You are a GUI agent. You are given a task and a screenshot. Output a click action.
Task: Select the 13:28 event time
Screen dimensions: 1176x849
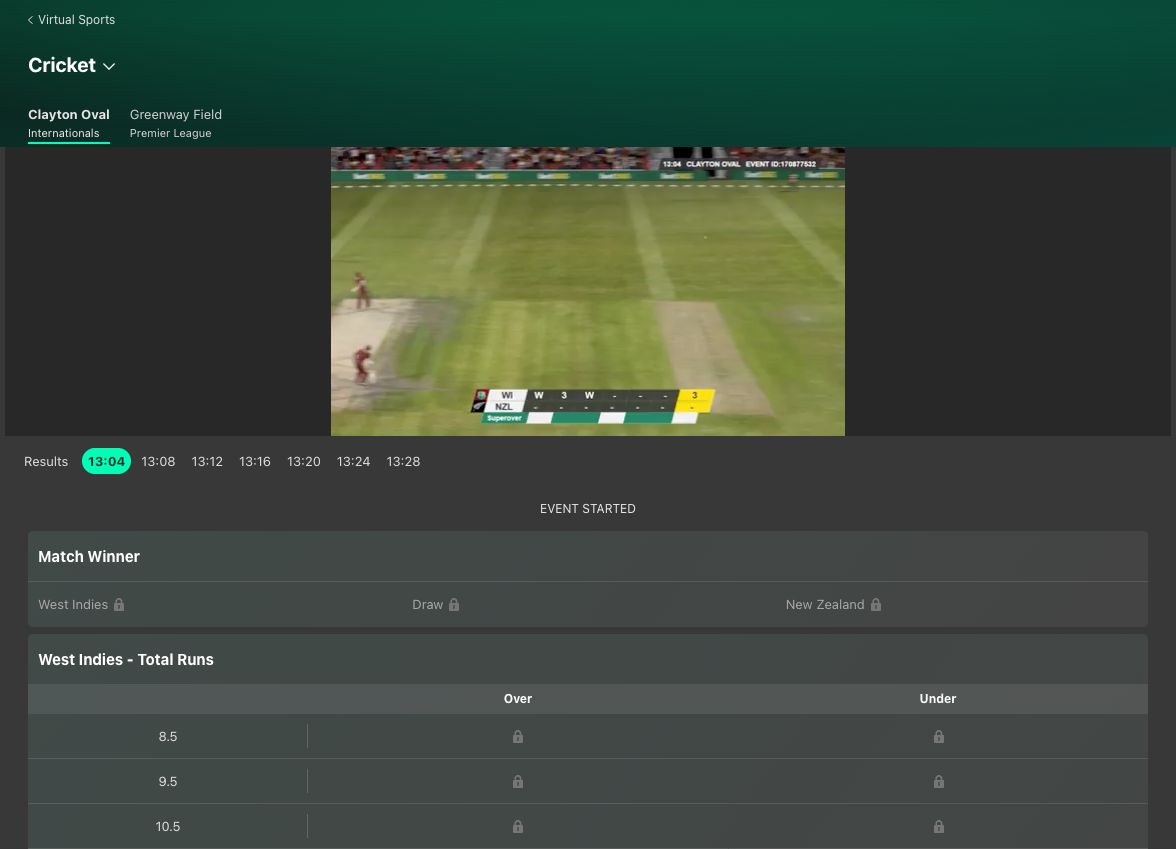[403, 461]
